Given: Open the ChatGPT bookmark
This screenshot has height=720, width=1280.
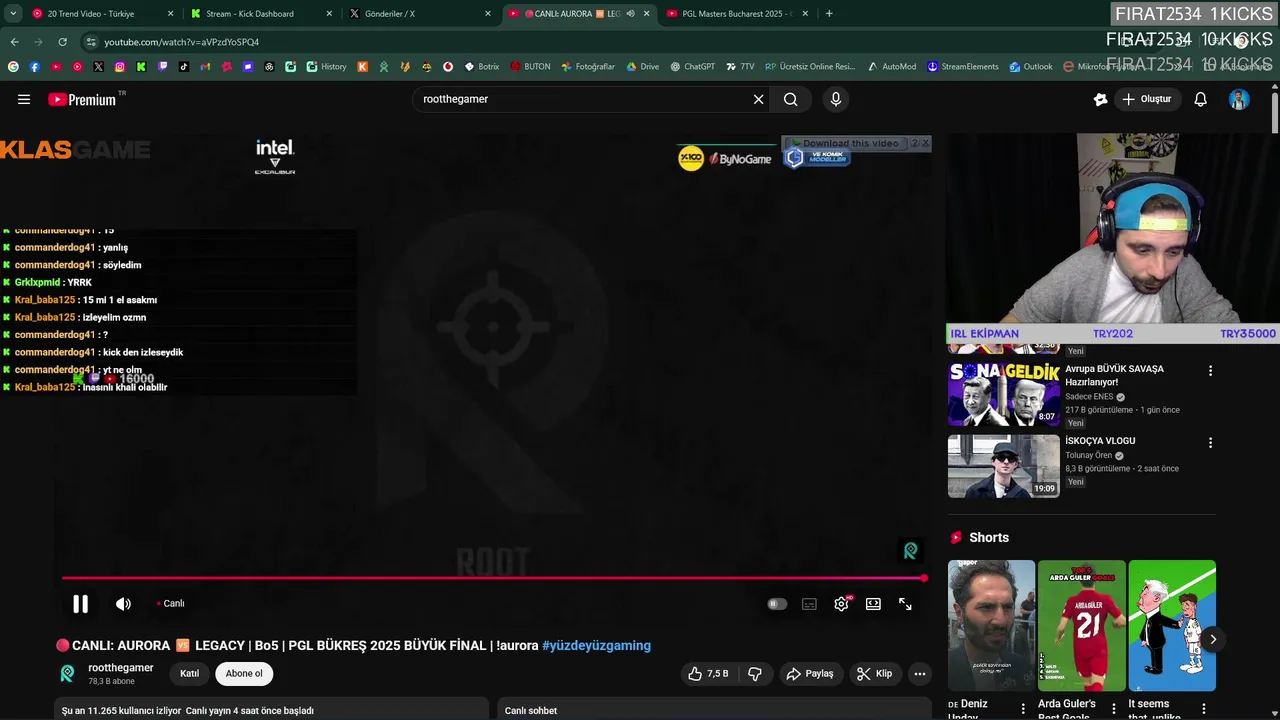Looking at the screenshot, I should [x=693, y=67].
